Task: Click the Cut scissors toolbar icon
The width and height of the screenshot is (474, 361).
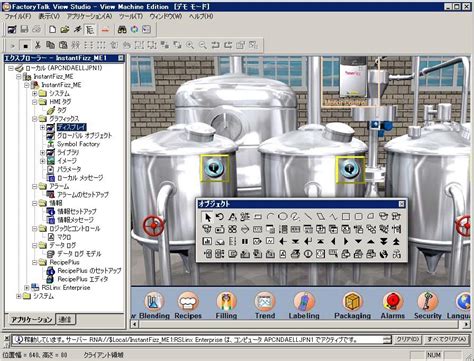Action: pos(38,45)
